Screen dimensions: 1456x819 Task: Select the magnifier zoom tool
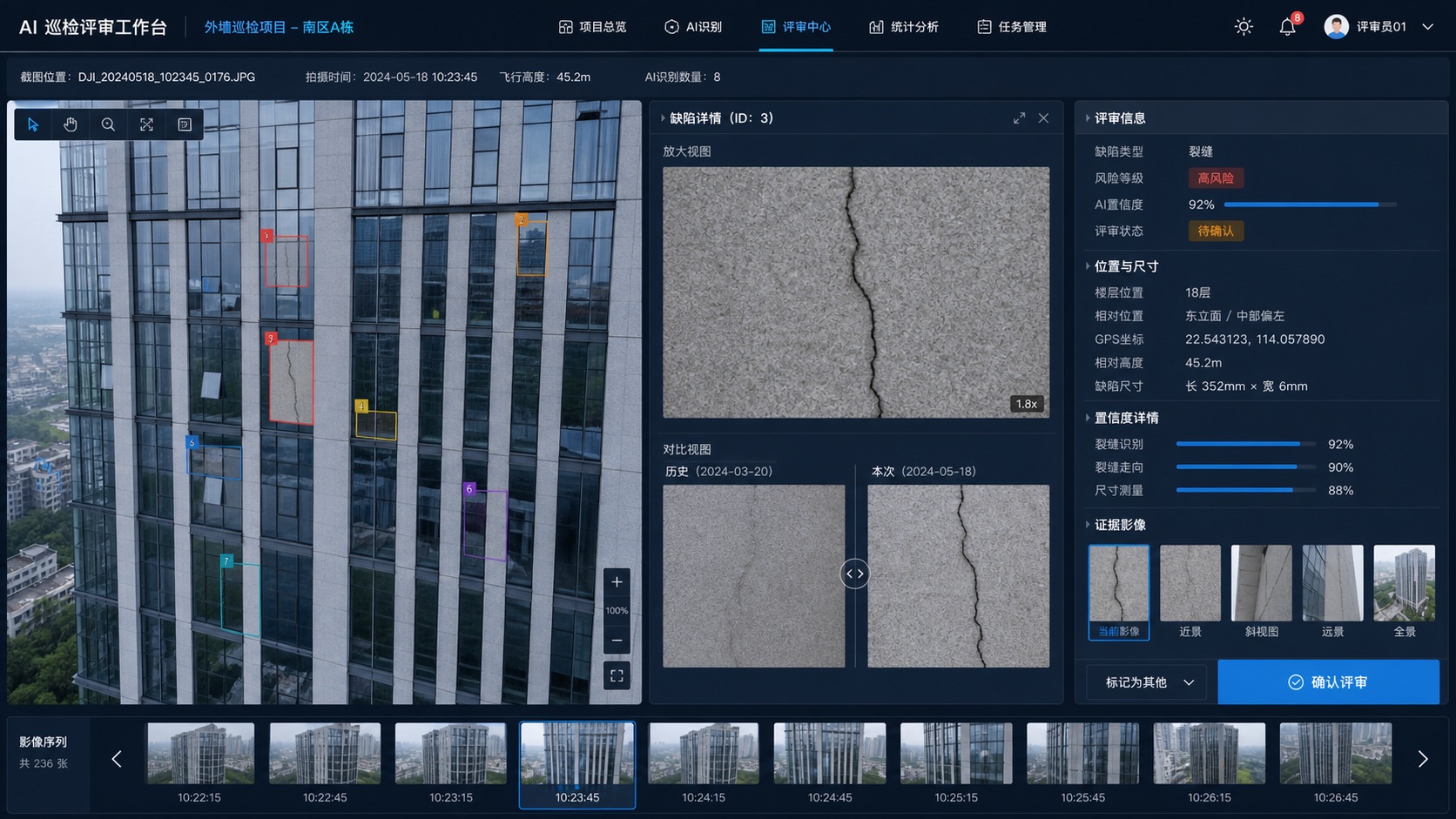click(x=108, y=124)
